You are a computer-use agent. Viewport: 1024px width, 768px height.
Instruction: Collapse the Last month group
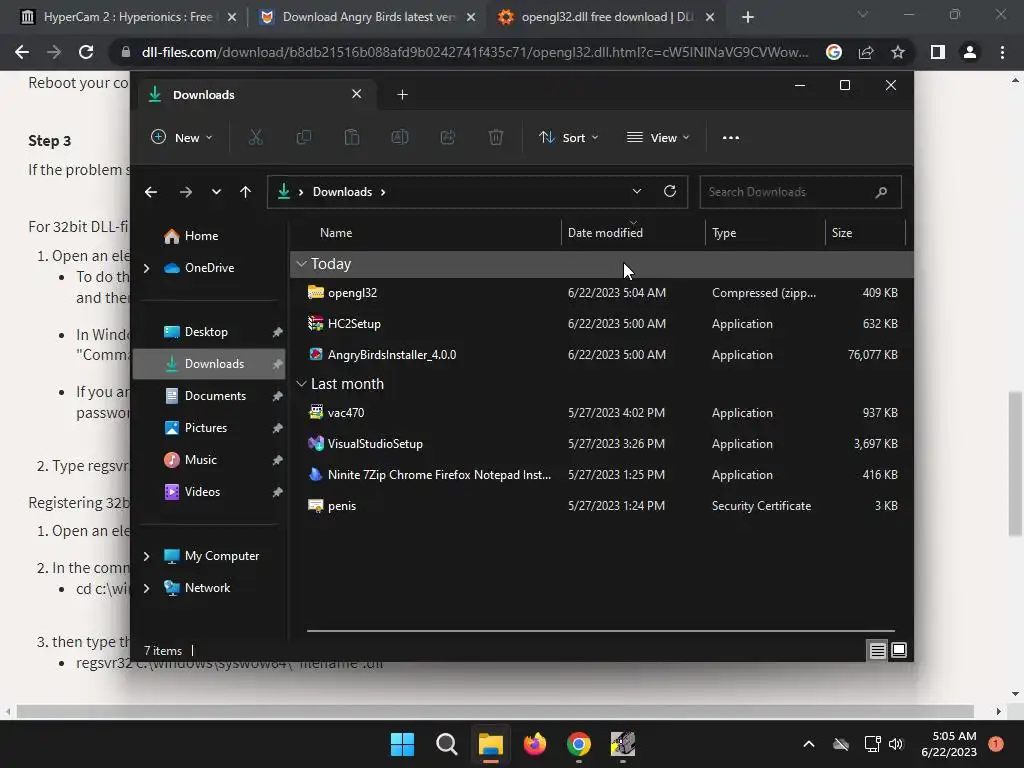point(301,384)
